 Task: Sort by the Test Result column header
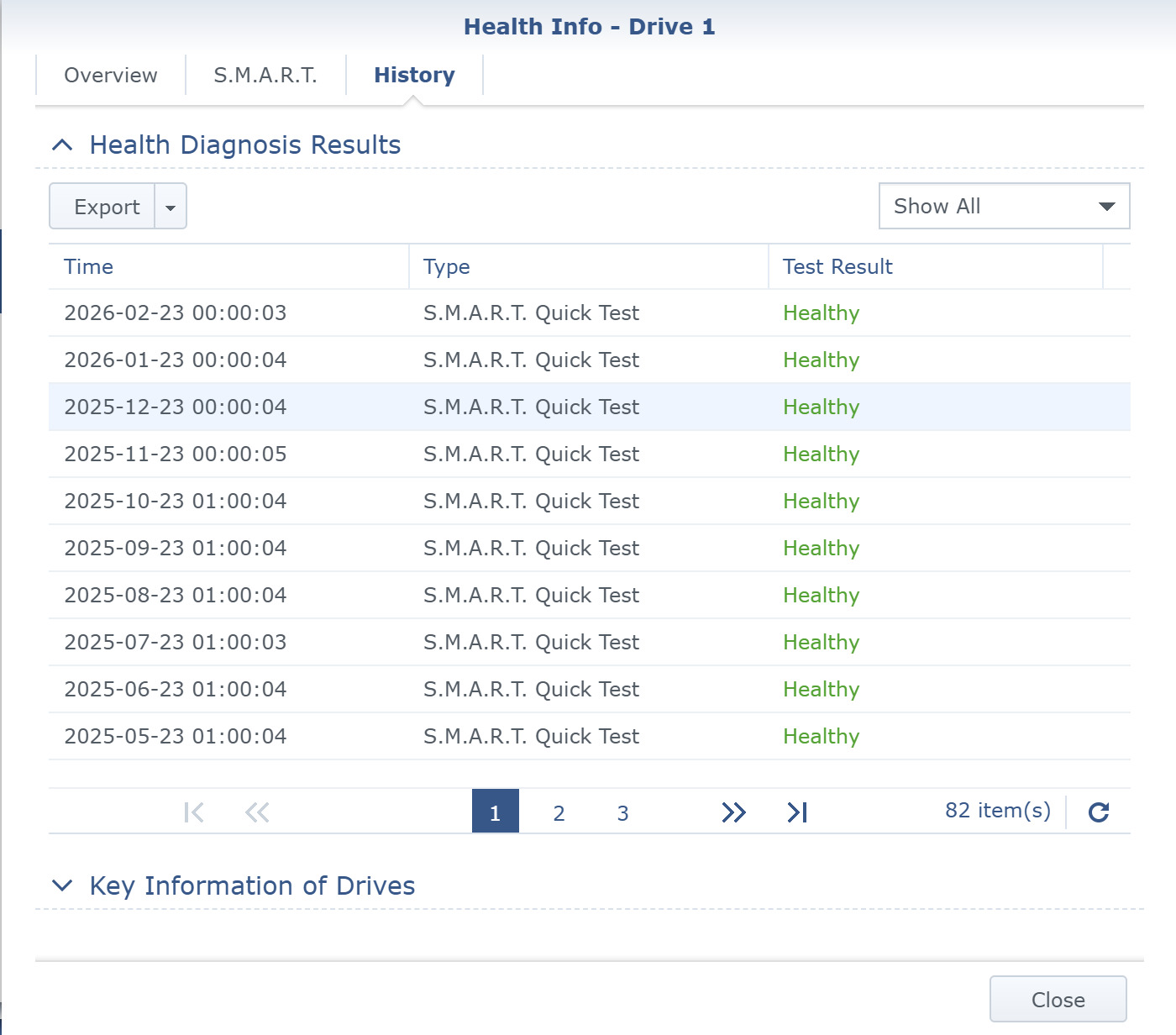(x=837, y=267)
